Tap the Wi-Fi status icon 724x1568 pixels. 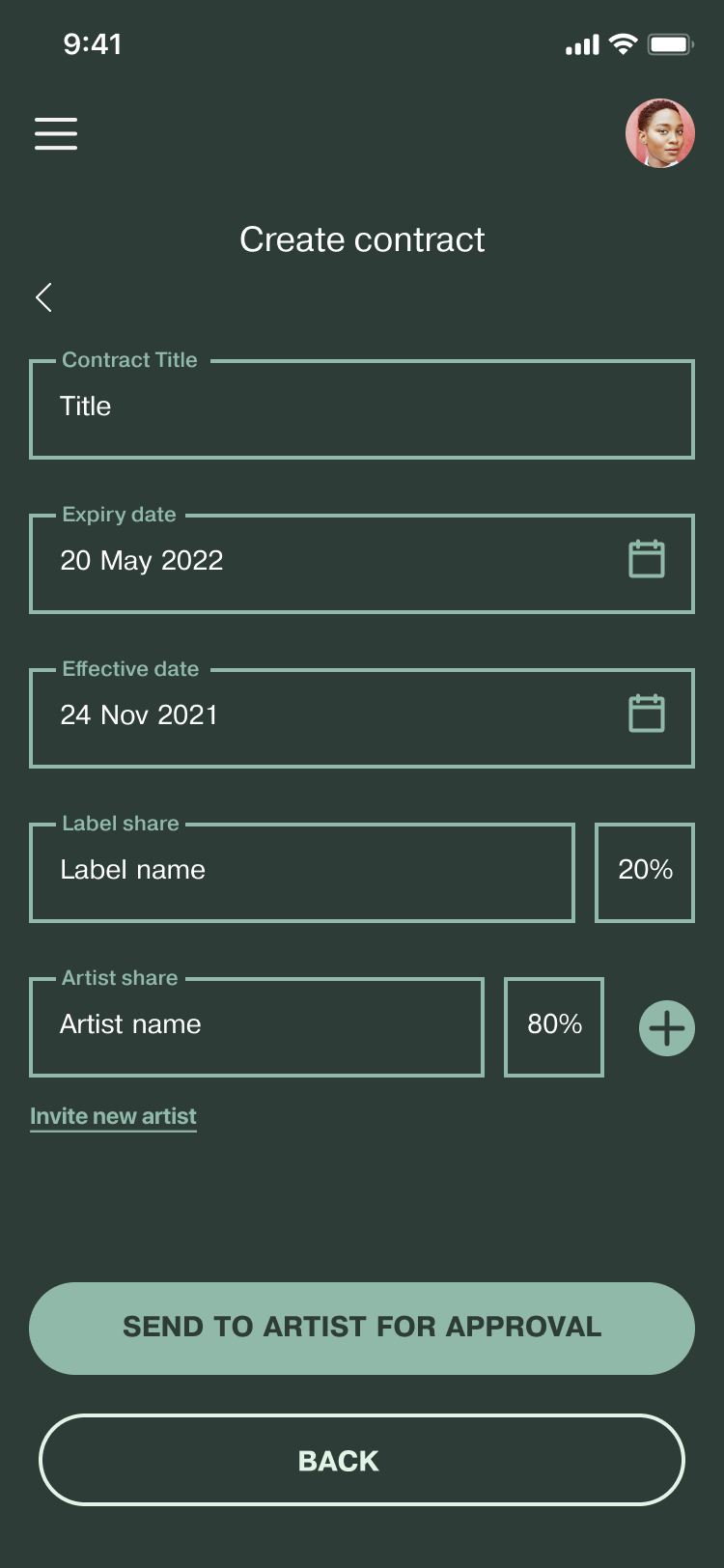click(x=624, y=44)
